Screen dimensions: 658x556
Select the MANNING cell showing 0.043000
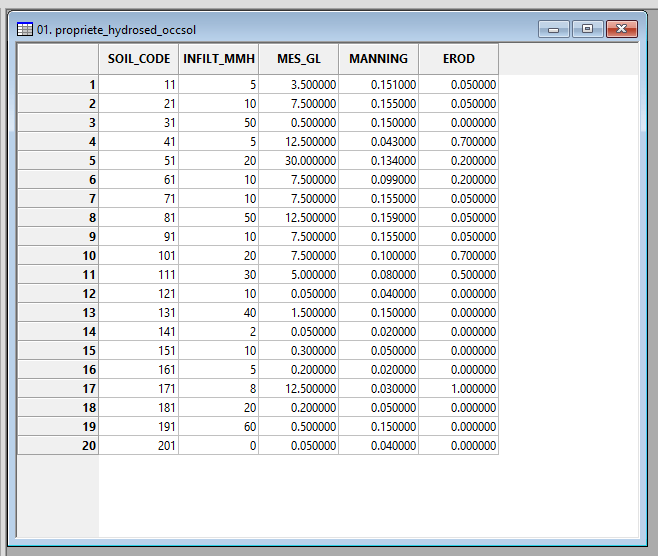[378, 142]
